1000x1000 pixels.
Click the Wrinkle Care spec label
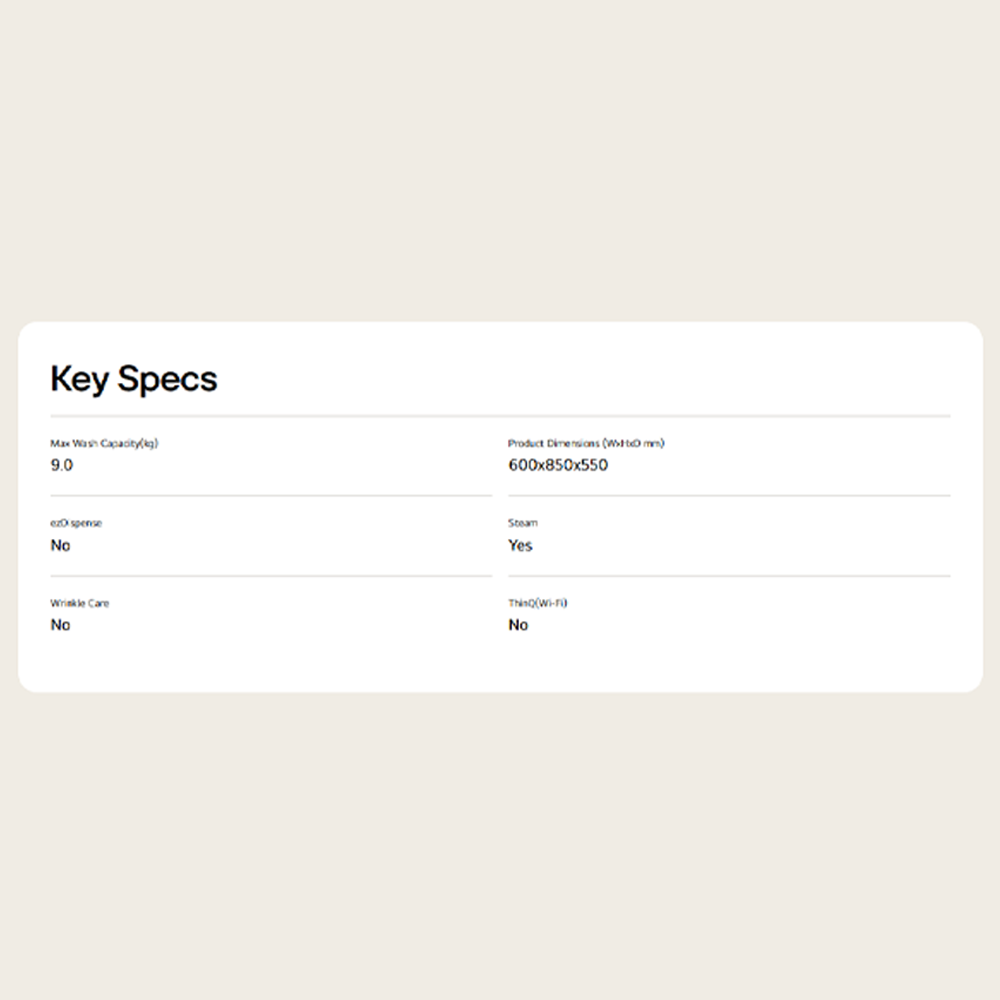(x=80, y=603)
